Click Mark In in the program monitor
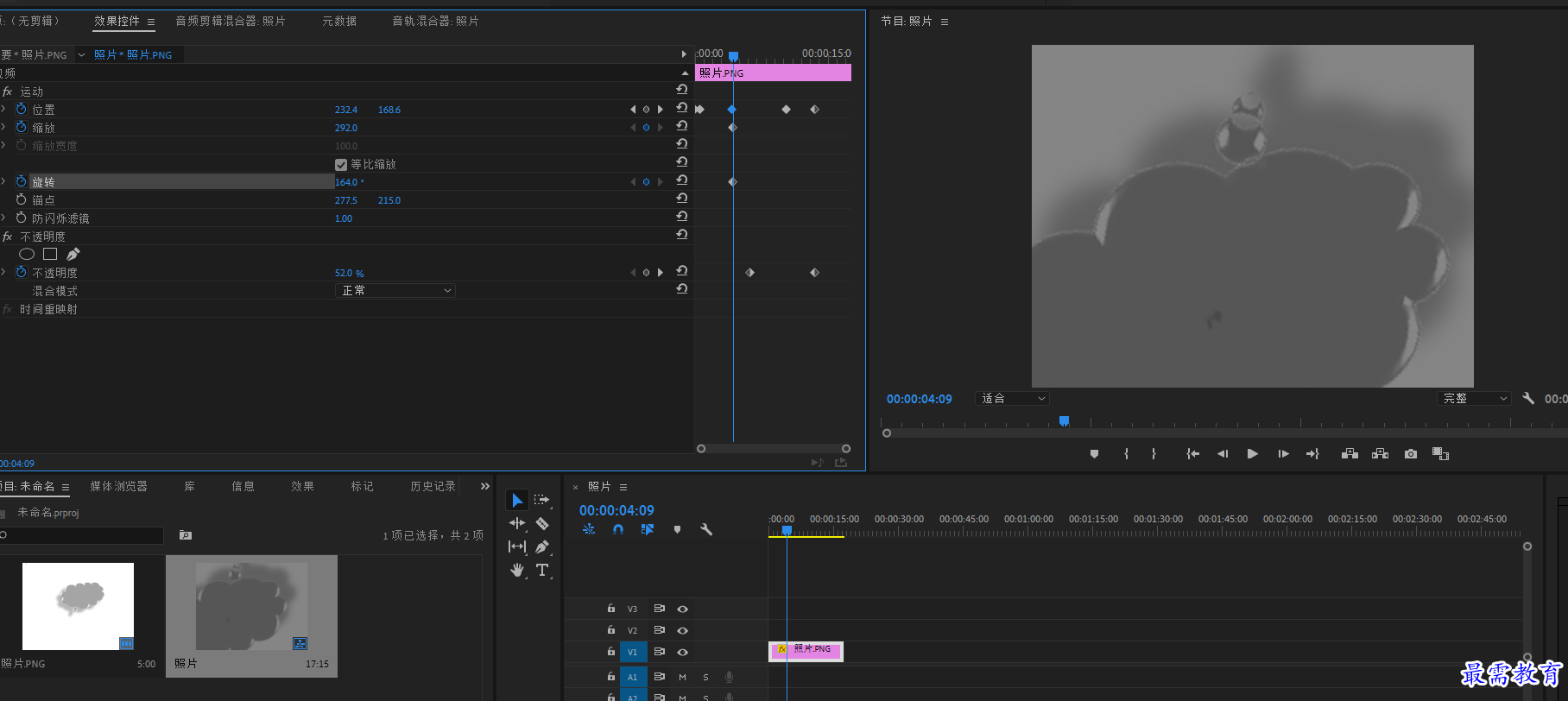 pyautogui.click(x=1126, y=454)
